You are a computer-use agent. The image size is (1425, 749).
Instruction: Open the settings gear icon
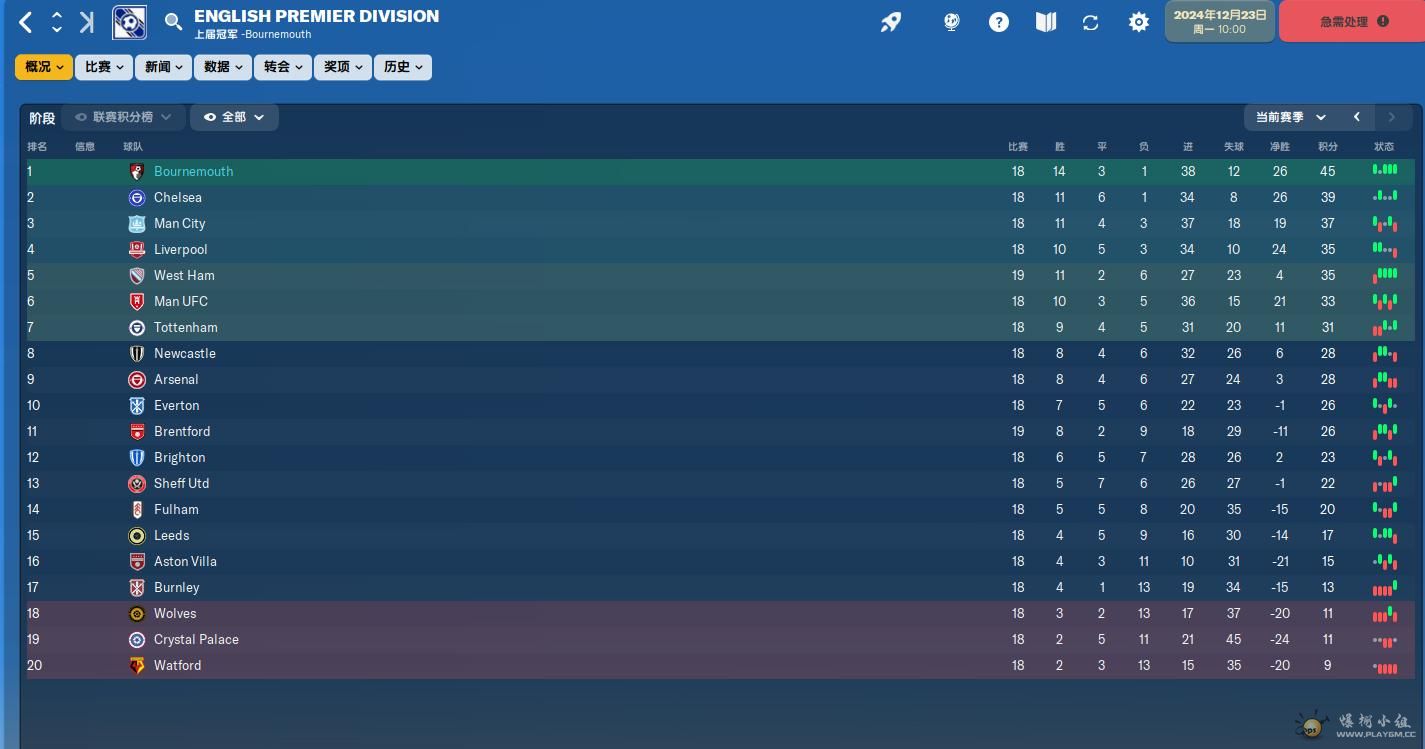click(x=1139, y=22)
